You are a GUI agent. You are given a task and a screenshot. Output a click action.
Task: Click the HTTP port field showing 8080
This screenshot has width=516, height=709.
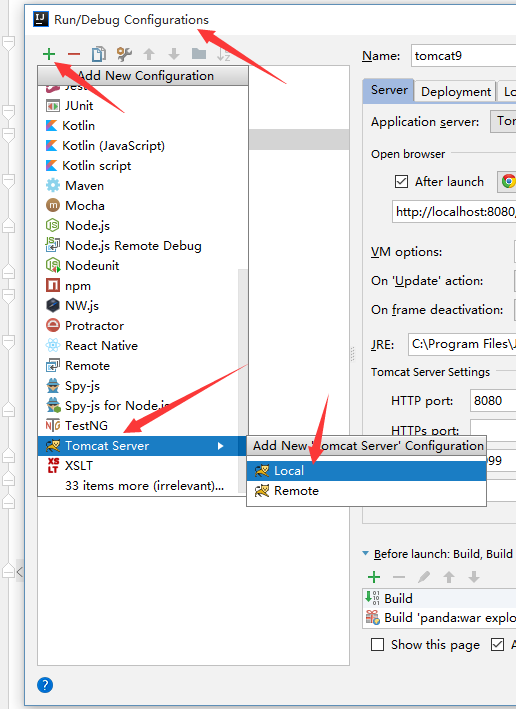(493, 401)
